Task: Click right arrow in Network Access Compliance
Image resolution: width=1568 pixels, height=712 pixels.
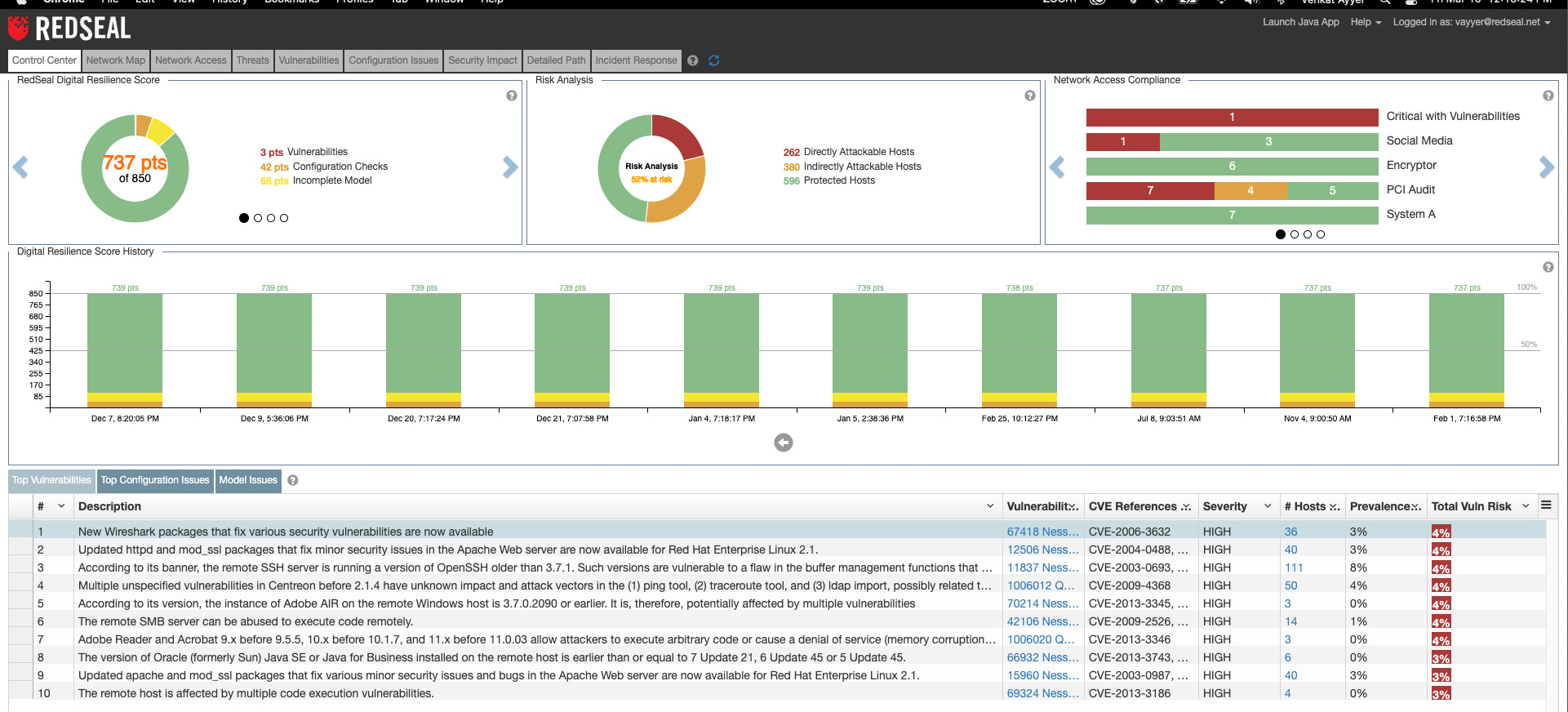Action: click(1547, 167)
